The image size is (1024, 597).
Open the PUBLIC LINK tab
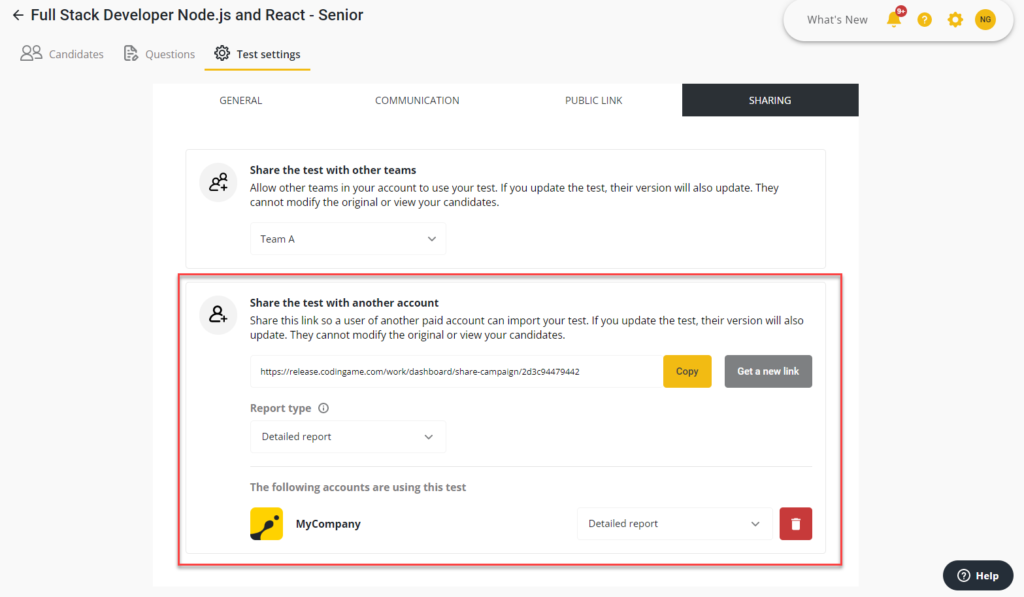593,100
